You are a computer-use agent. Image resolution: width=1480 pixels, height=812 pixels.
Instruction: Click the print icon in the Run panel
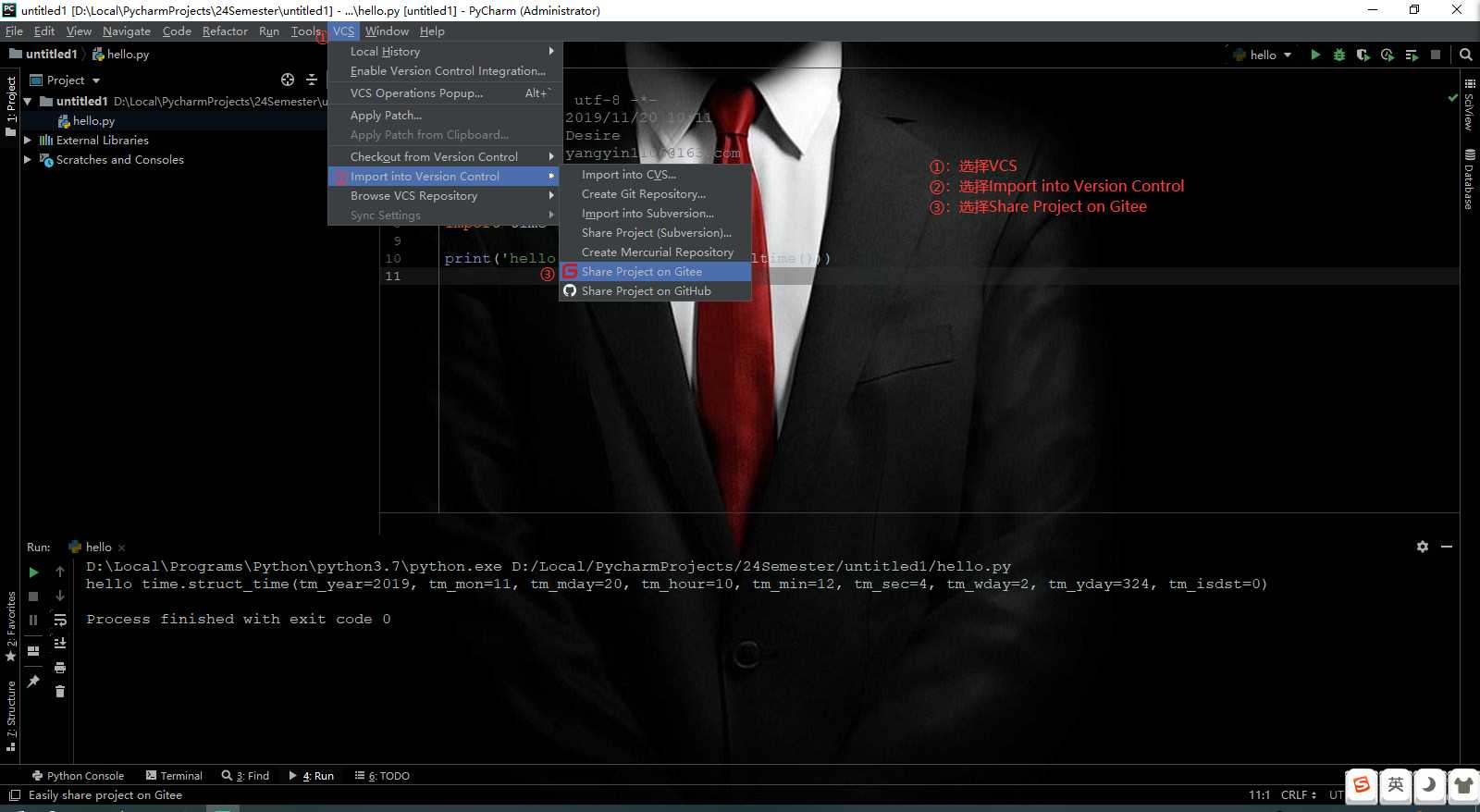pyautogui.click(x=60, y=668)
